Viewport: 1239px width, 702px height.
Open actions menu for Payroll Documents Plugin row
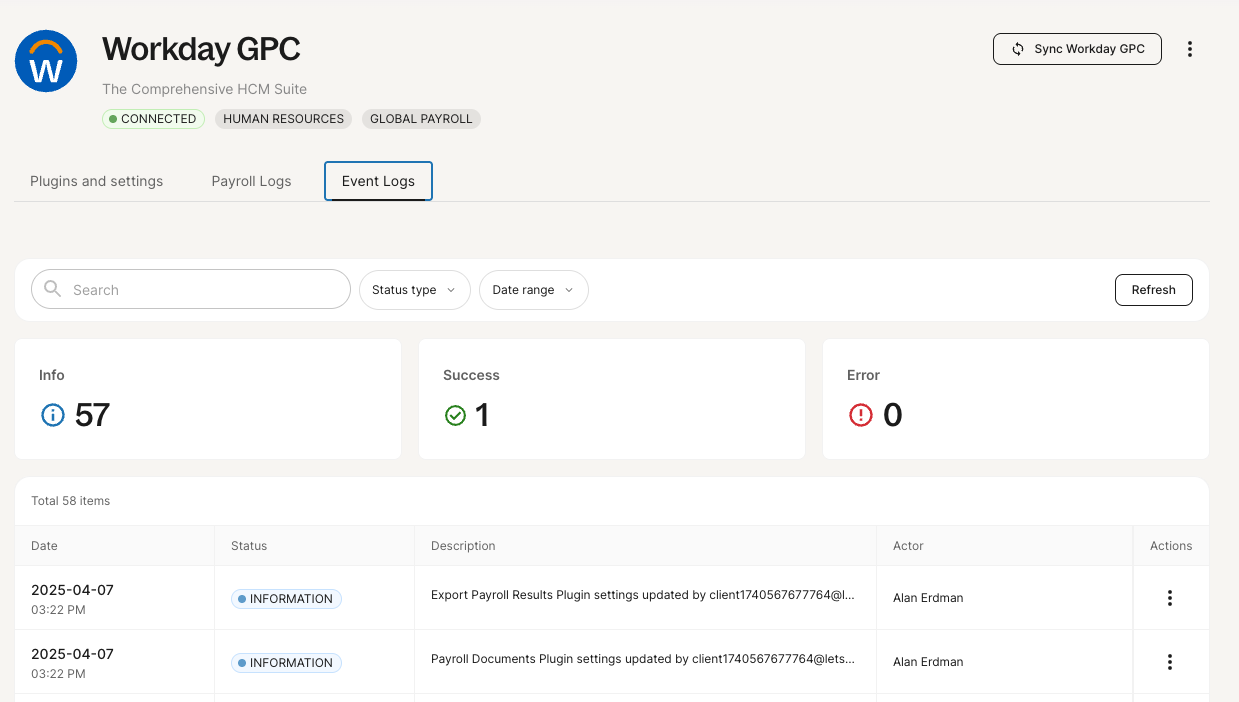[x=1170, y=662]
